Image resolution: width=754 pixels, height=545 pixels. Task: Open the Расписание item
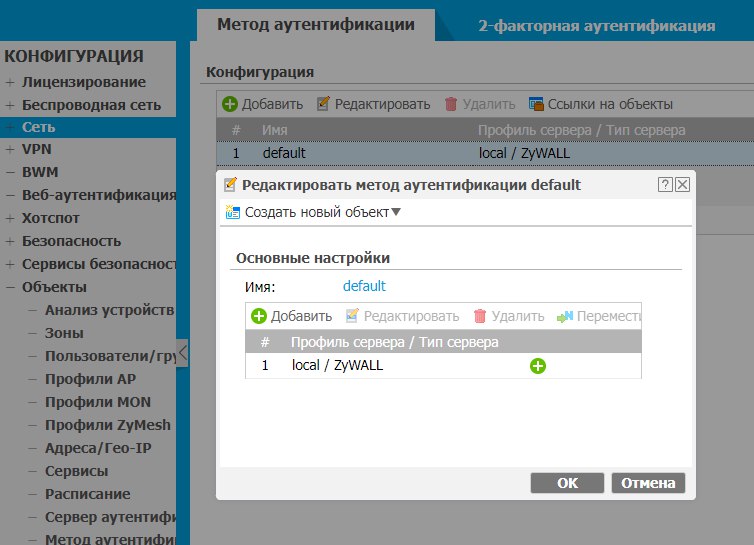(x=88, y=494)
